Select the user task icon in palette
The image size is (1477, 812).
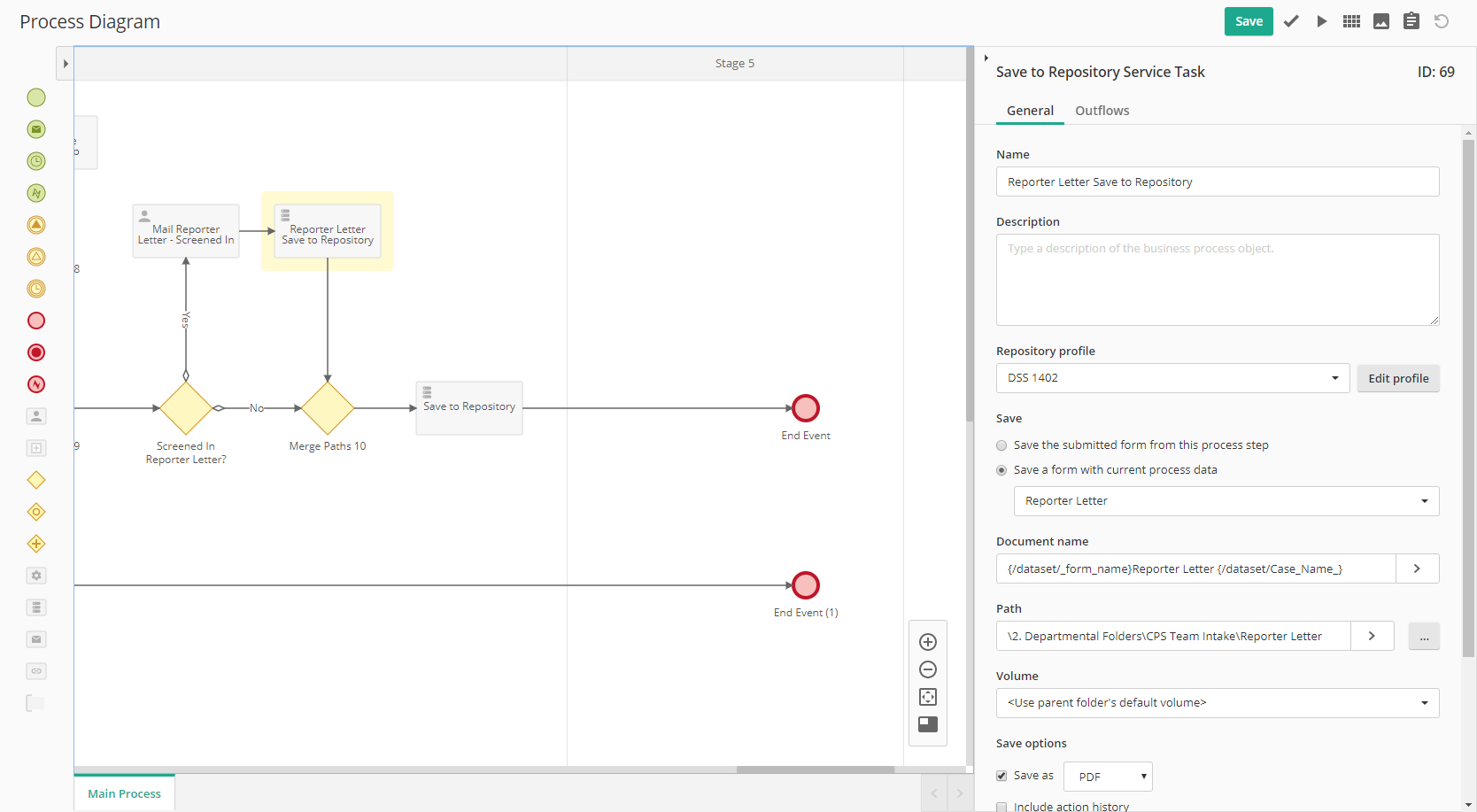pyautogui.click(x=36, y=416)
